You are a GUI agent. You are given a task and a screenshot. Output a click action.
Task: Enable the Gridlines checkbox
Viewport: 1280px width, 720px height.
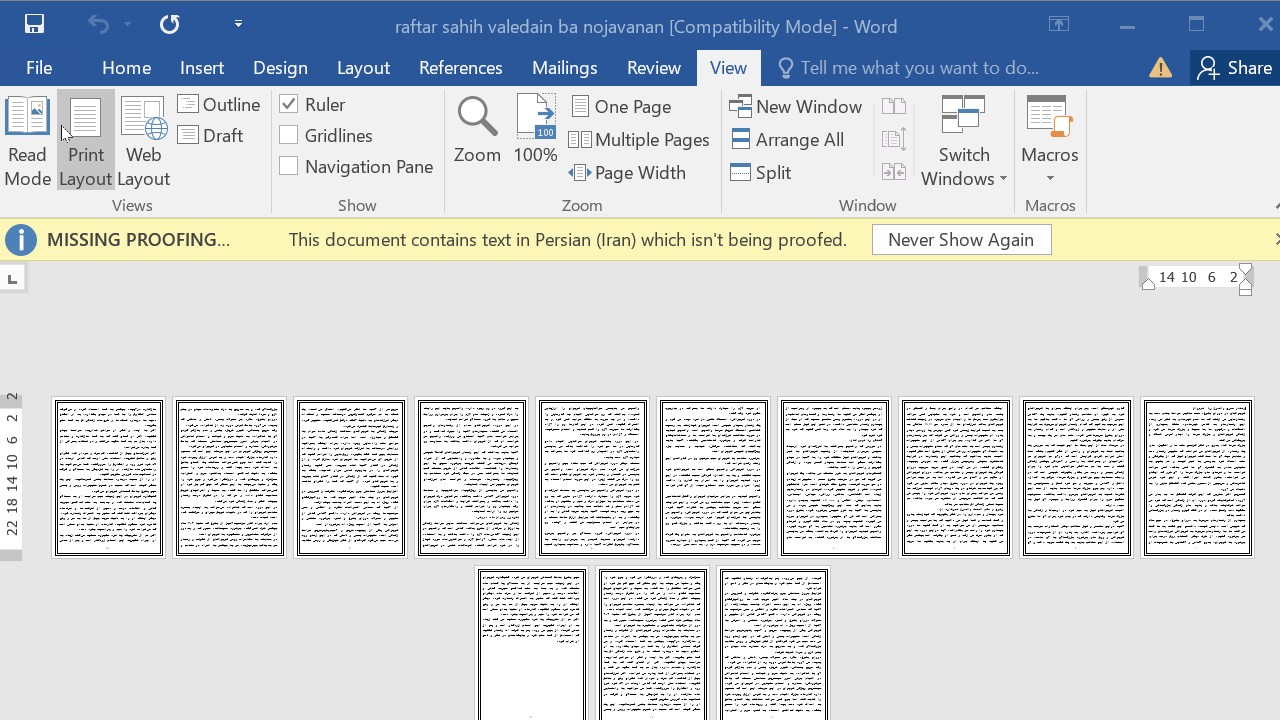[x=289, y=135]
